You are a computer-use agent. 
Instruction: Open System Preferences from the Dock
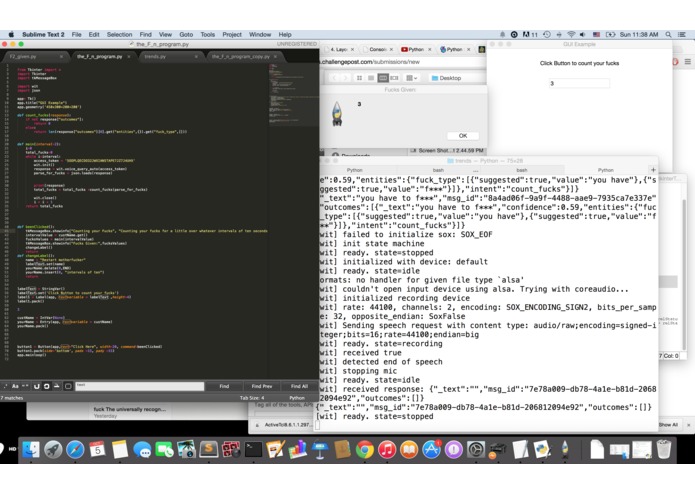click(476, 450)
